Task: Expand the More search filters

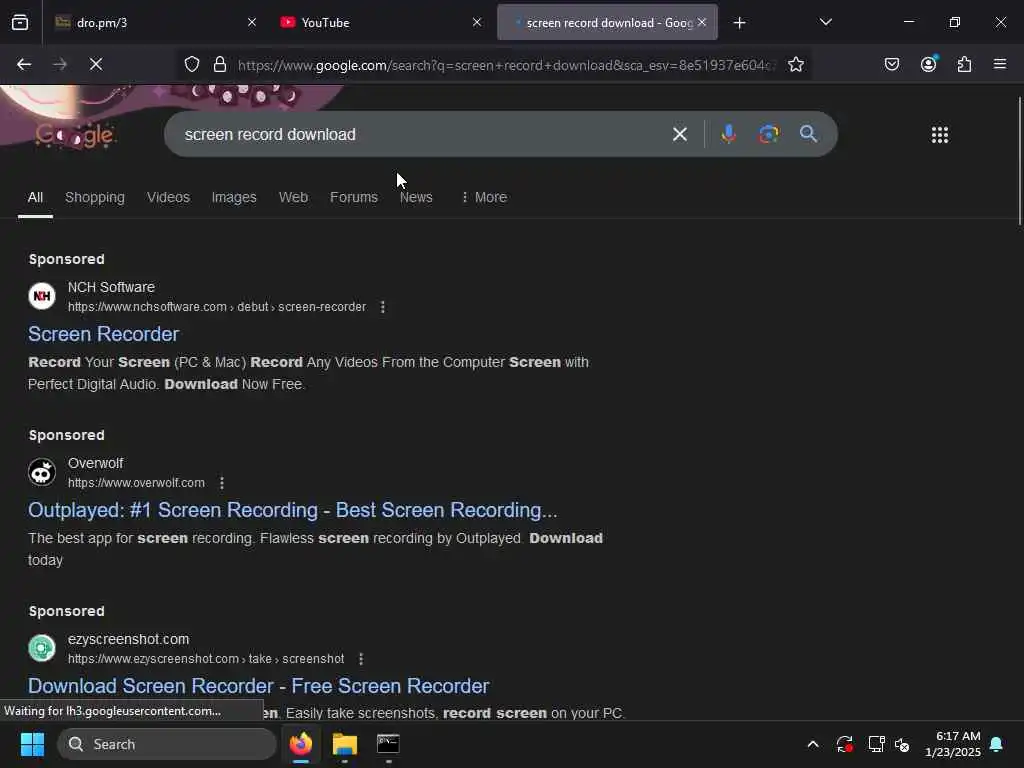Action: click(x=484, y=197)
